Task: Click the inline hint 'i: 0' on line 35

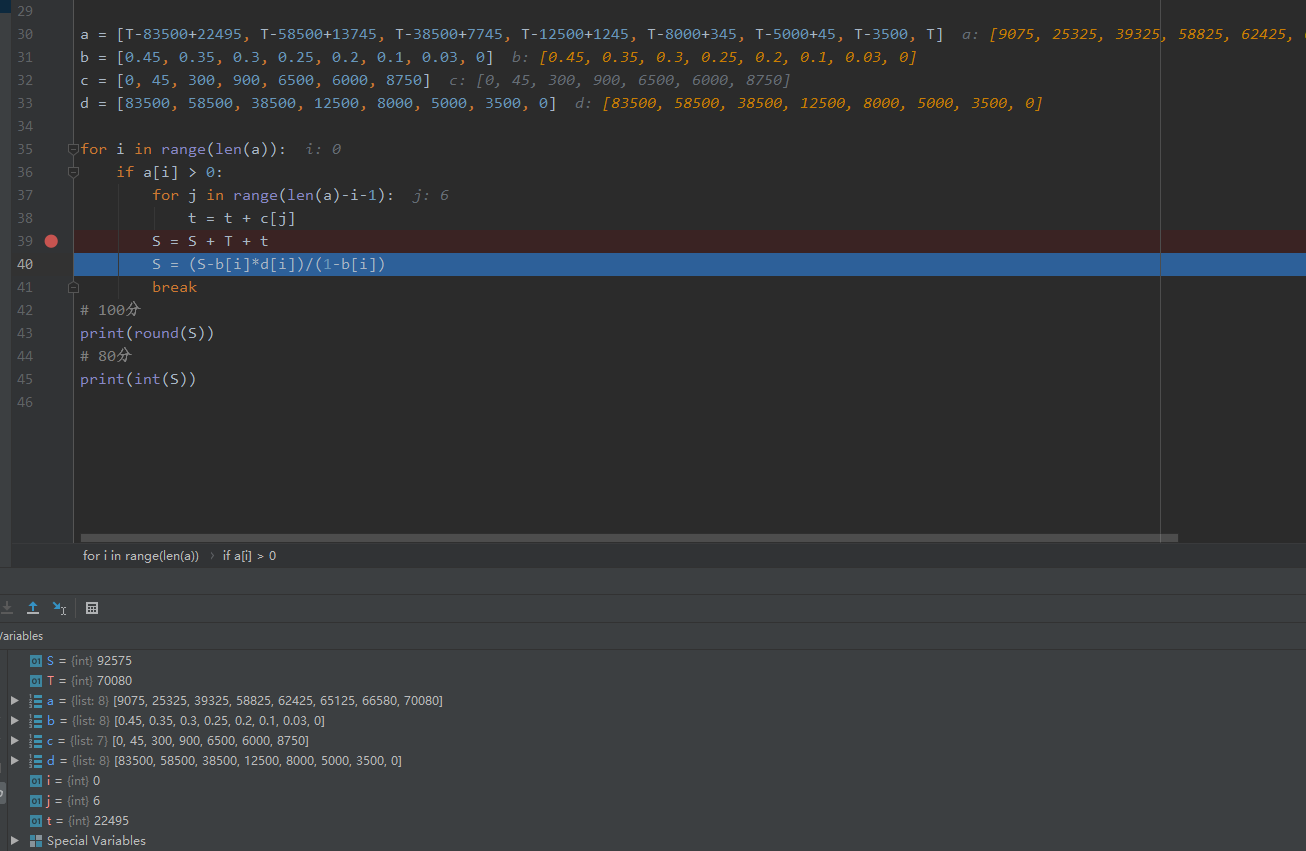Action: point(322,149)
